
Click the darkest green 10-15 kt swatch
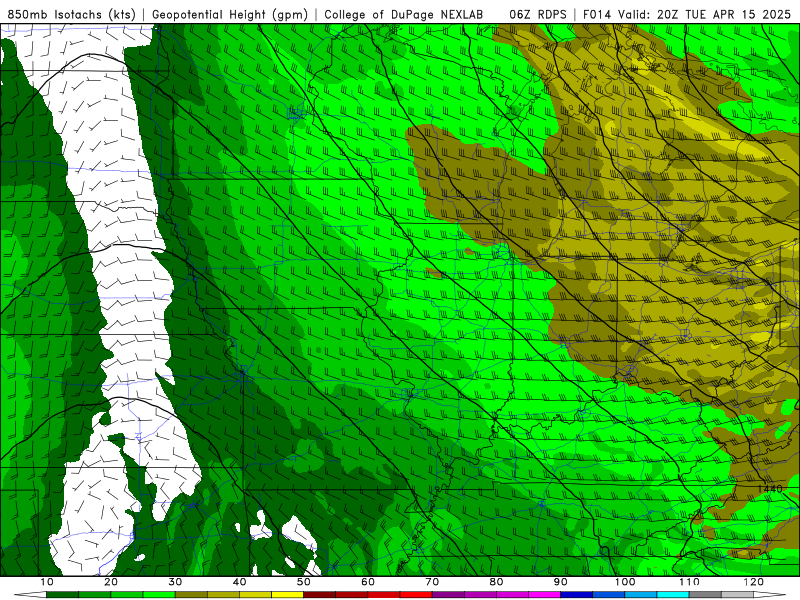pyautogui.click(x=62, y=595)
